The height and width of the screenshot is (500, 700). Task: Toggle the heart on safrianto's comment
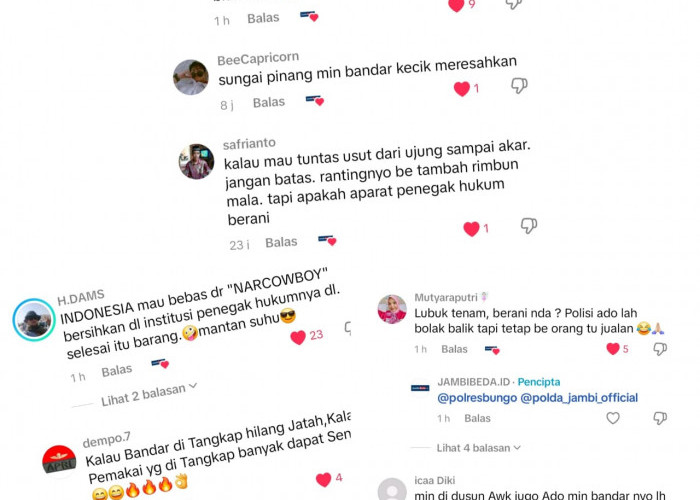(x=471, y=229)
